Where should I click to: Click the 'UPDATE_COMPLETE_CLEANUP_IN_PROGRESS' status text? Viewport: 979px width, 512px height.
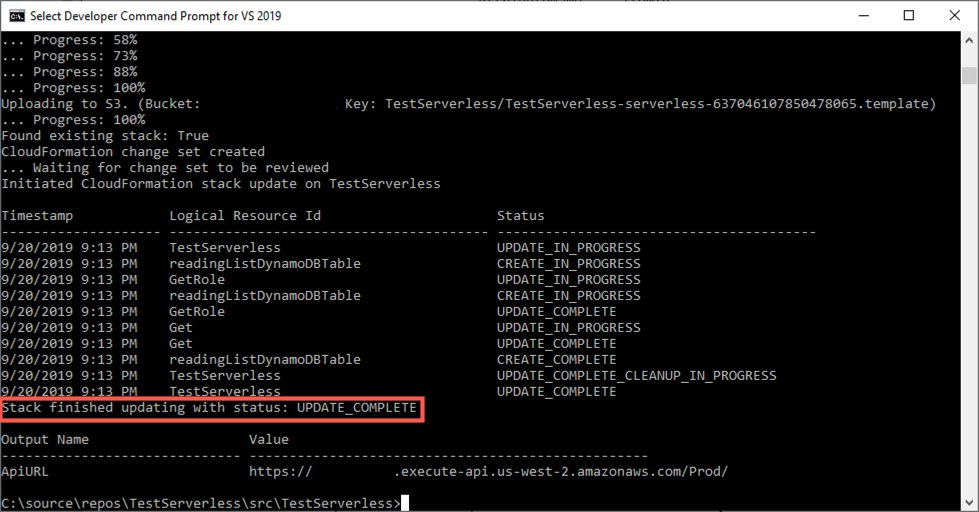pos(637,376)
